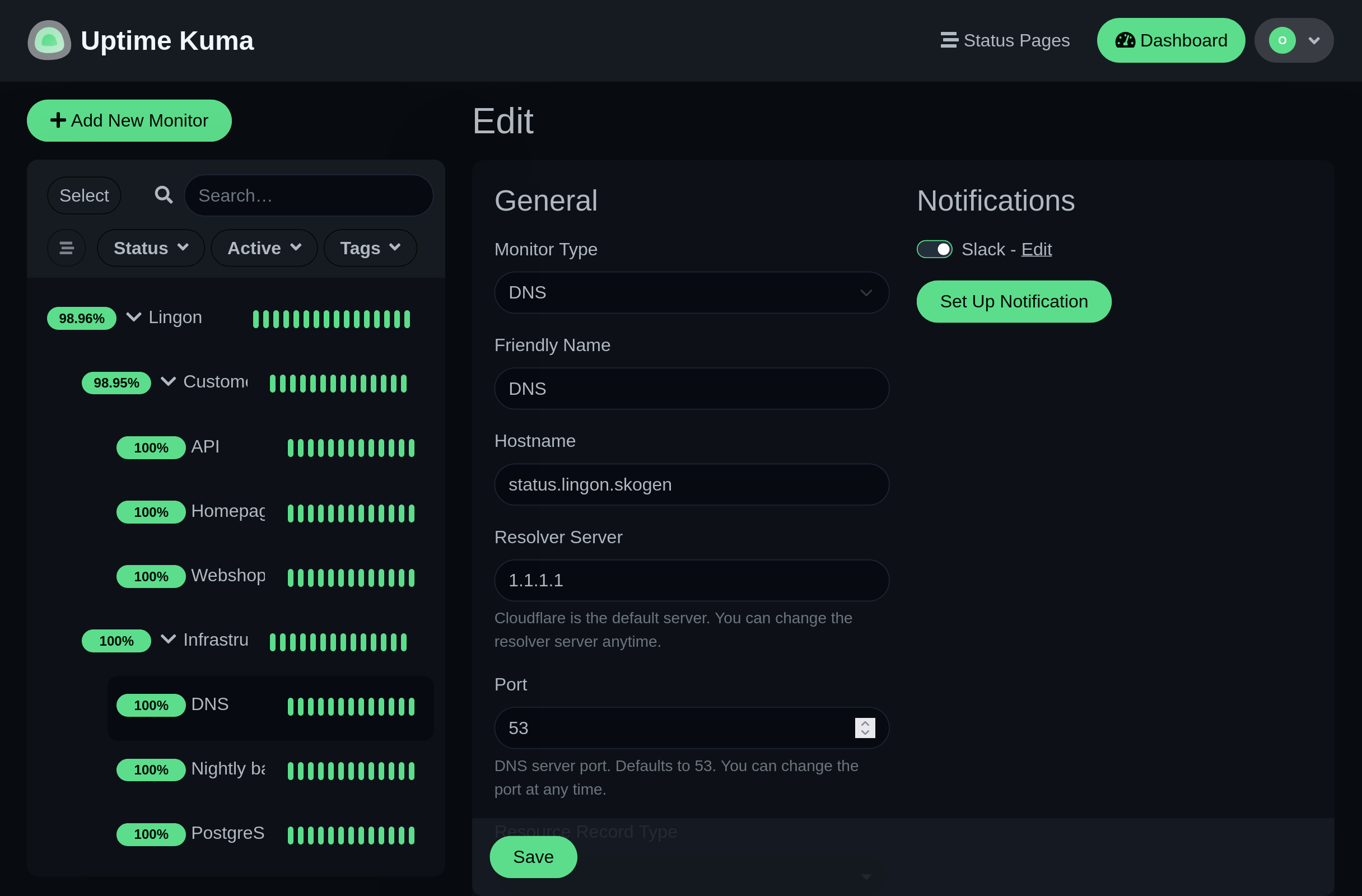Click the Friendly Name input field
This screenshot has height=896, width=1362.
[691, 389]
